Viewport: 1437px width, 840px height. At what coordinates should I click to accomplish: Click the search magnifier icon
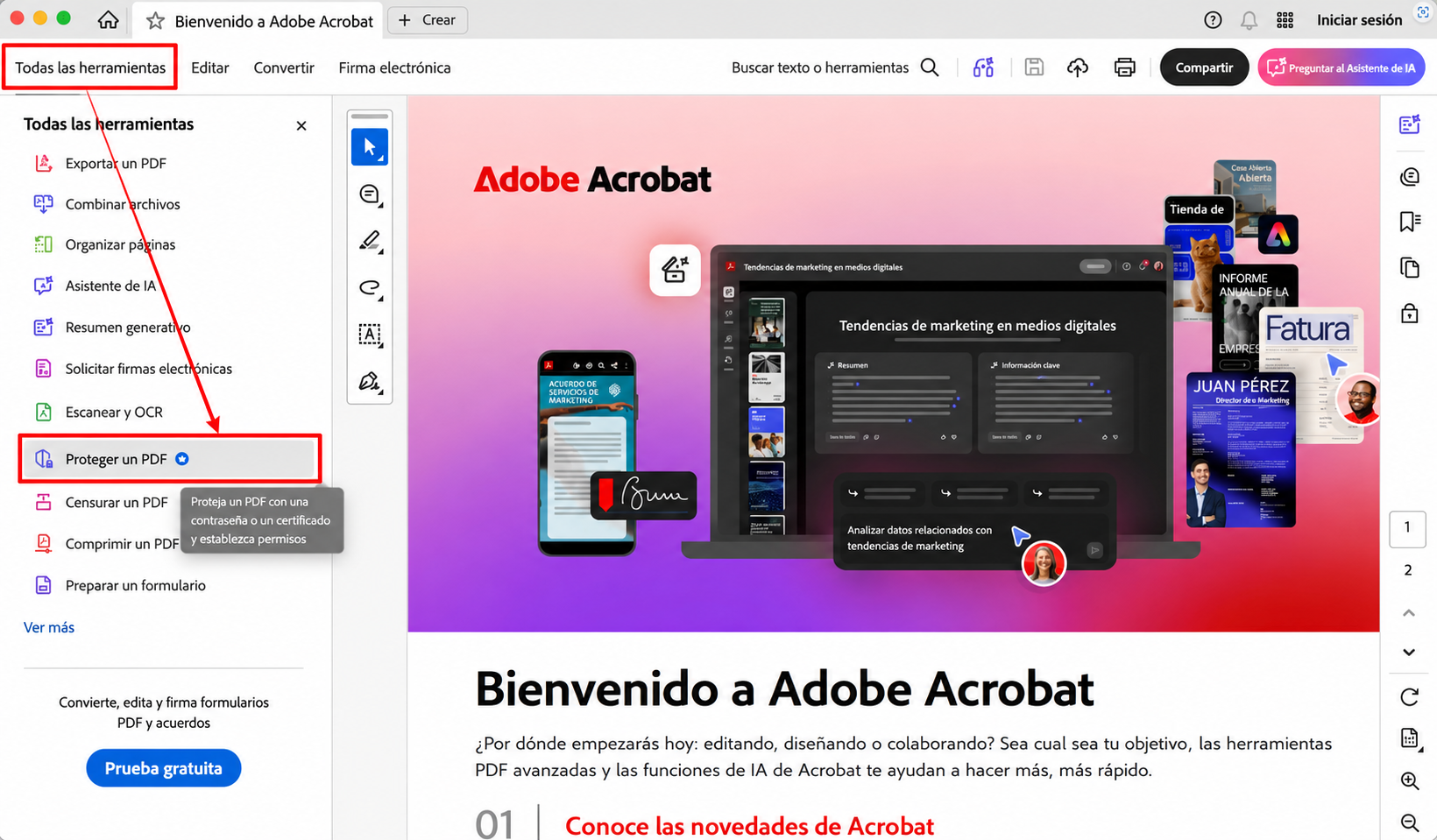tap(930, 67)
